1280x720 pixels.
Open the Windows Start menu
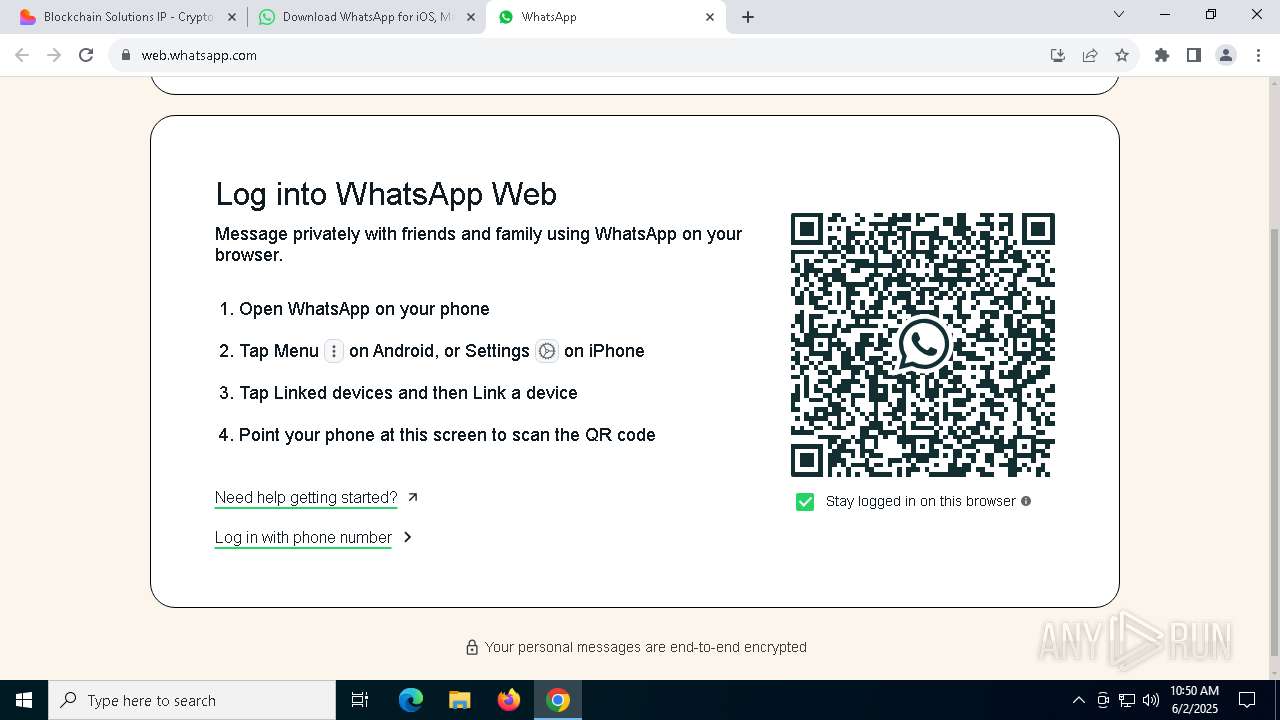pyautogui.click(x=24, y=700)
